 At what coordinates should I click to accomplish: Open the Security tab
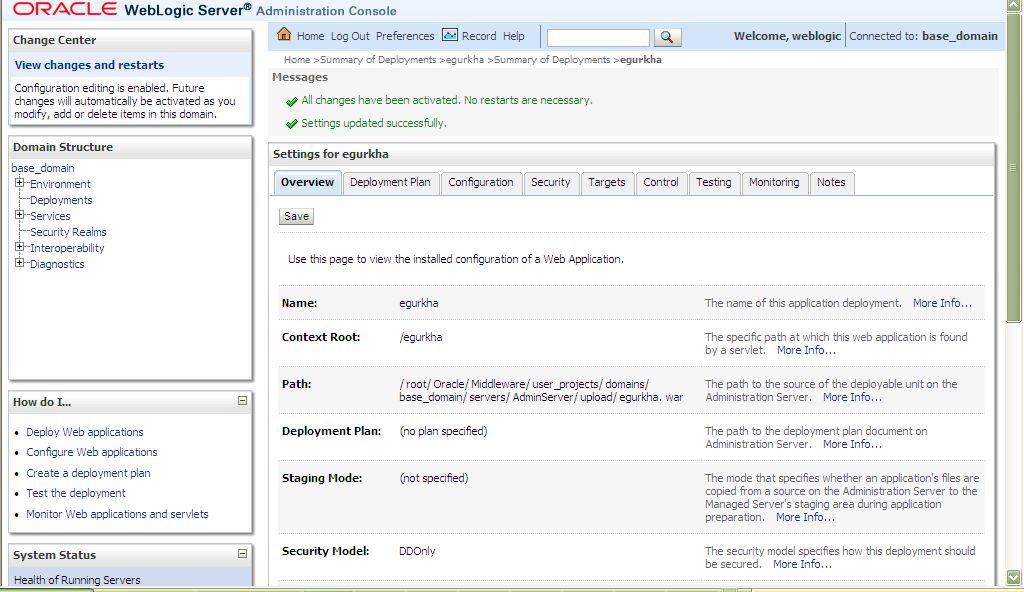click(x=551, y=182)
